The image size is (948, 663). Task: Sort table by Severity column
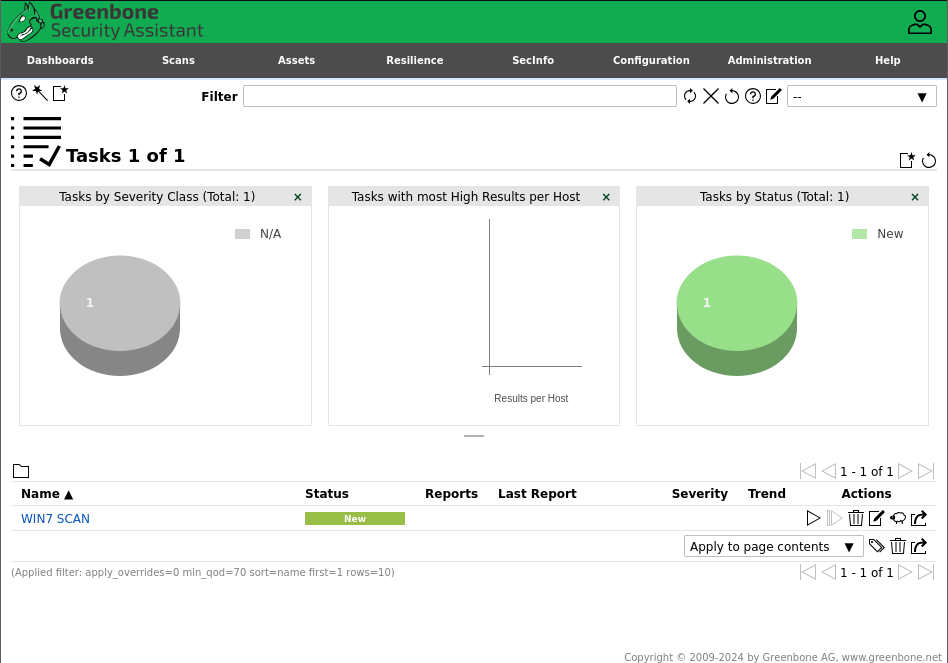click(x=700, y=494)
